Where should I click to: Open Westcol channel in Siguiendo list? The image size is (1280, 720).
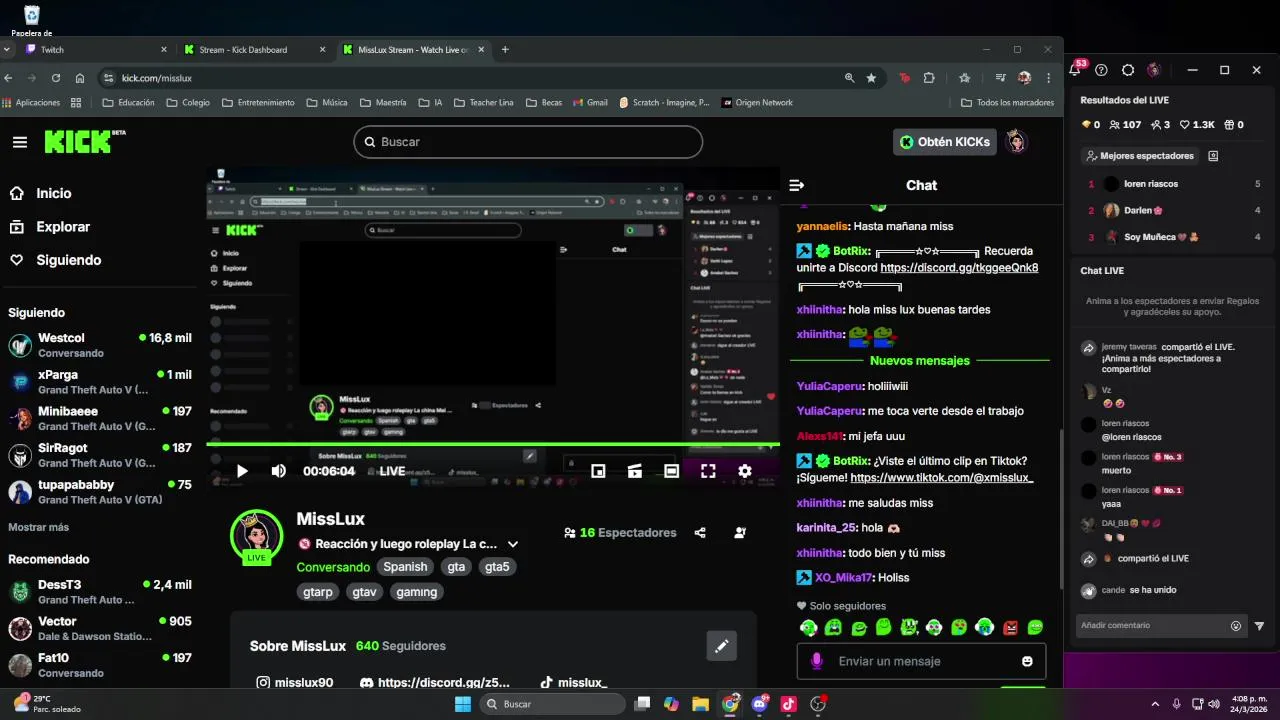click(100, 345)
